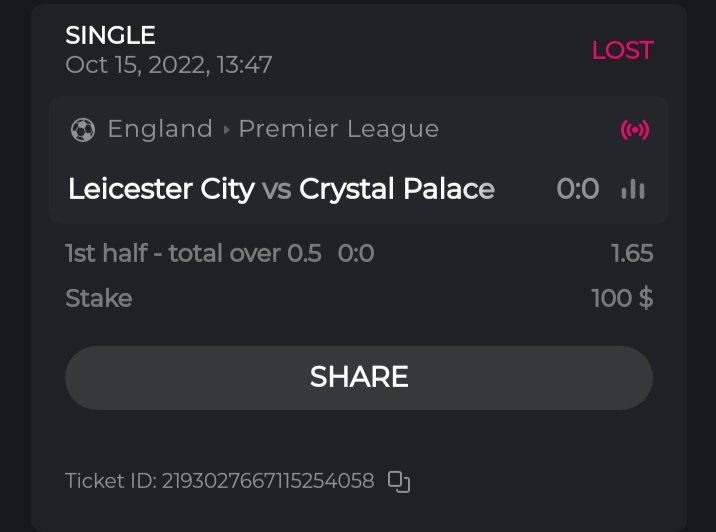
Task: Select the Crystal Palace team name
Action: 396,189
